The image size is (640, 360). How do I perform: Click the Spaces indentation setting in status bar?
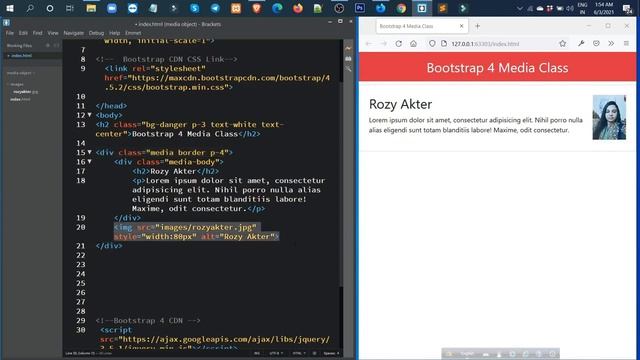click(x=331, y=353)
